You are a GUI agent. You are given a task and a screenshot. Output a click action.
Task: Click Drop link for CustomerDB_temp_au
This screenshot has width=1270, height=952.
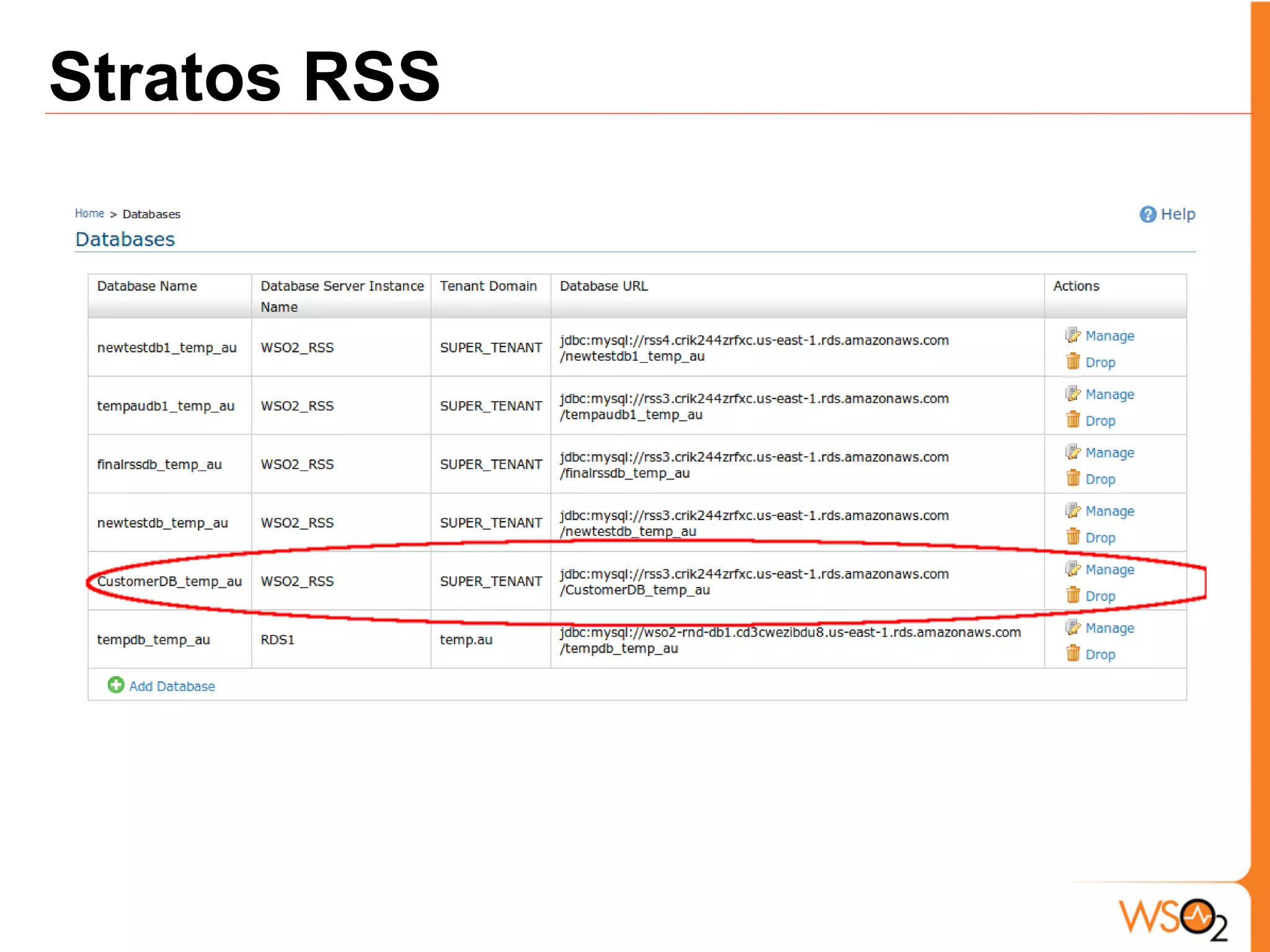1100,596
